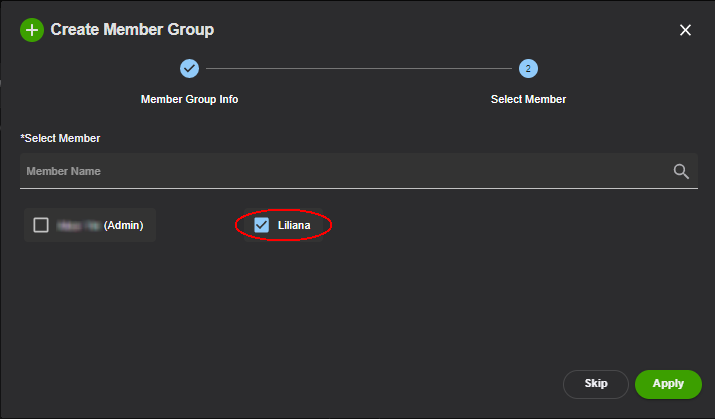Click the step 2 numbered circle
The image size is (715, 419).
[528, 68]
